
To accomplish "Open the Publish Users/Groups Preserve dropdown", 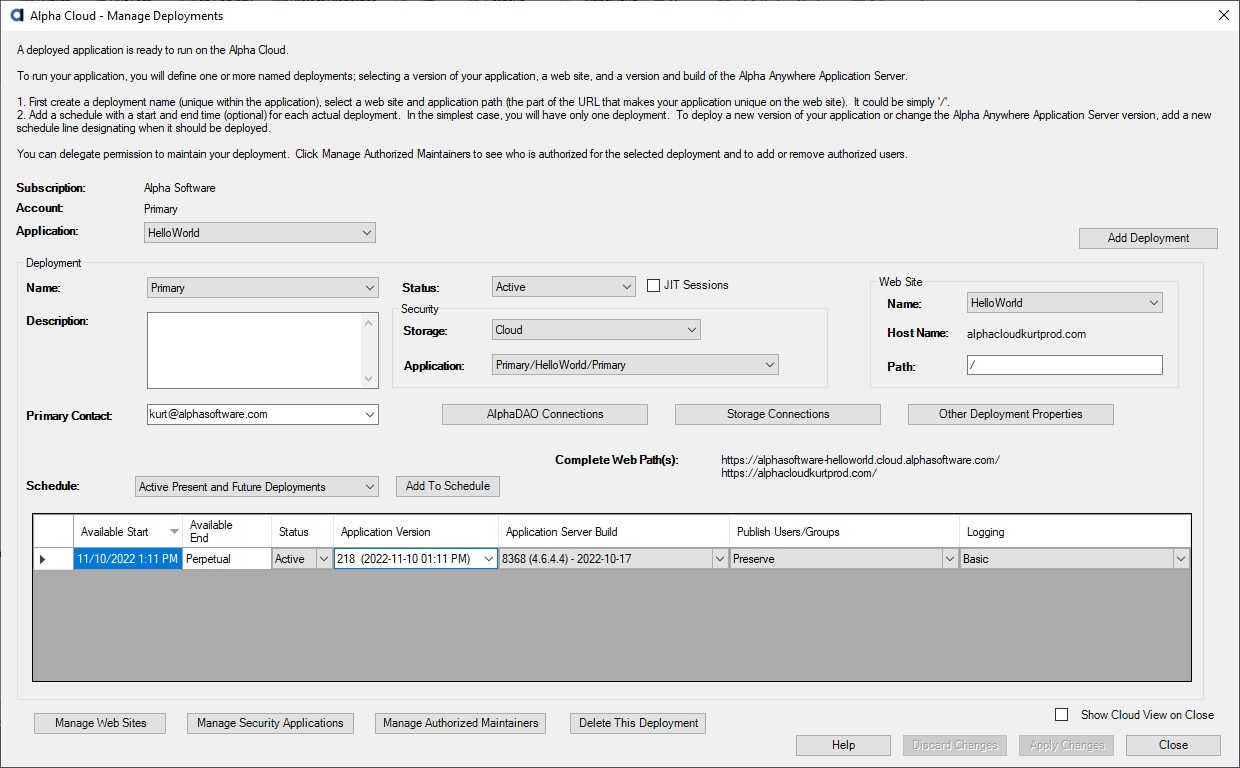I will tap(950, 559).
